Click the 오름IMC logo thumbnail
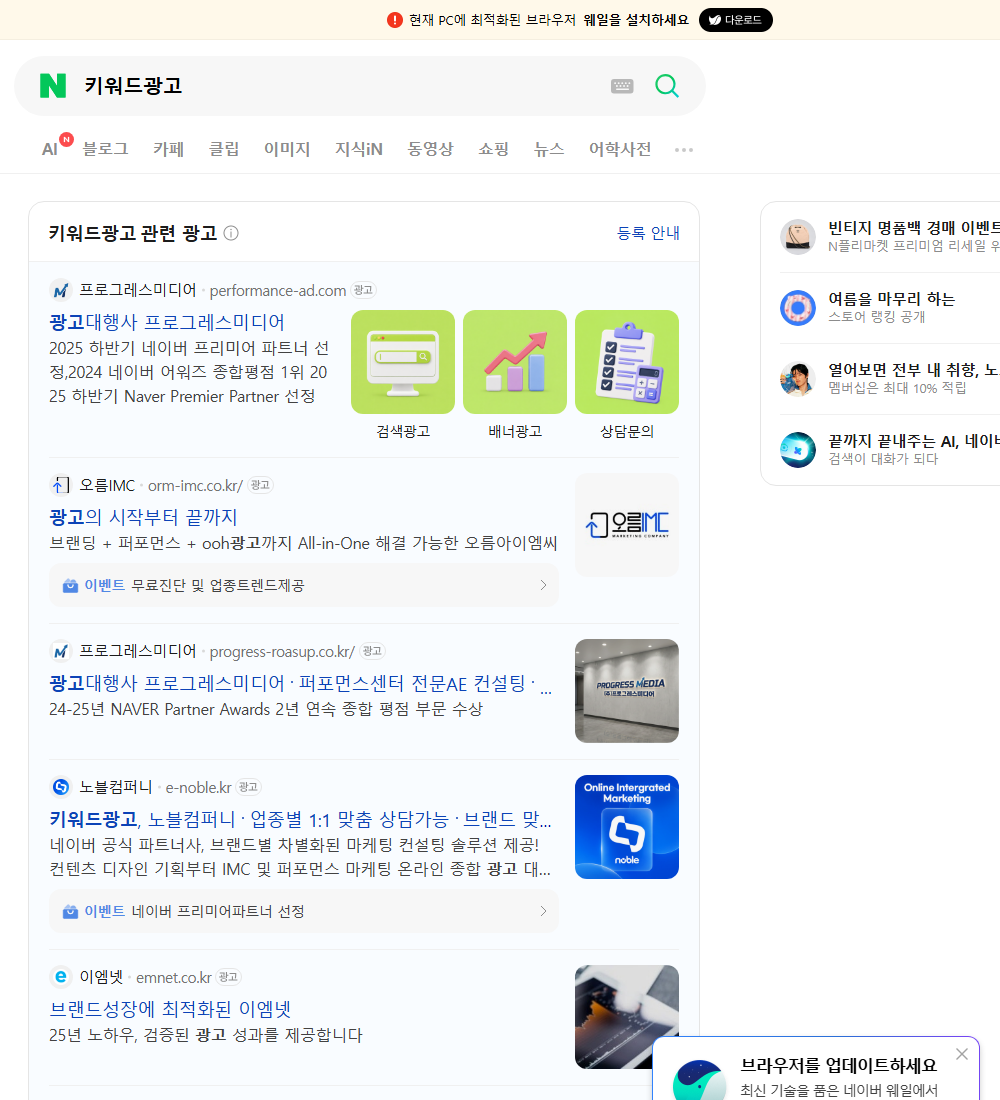 point(627,525)
